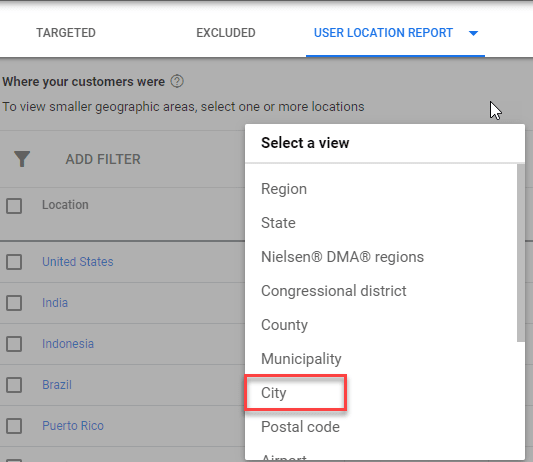Click the view list scrollbar thumb
This screenshot has width=533, height=462.
521,253
